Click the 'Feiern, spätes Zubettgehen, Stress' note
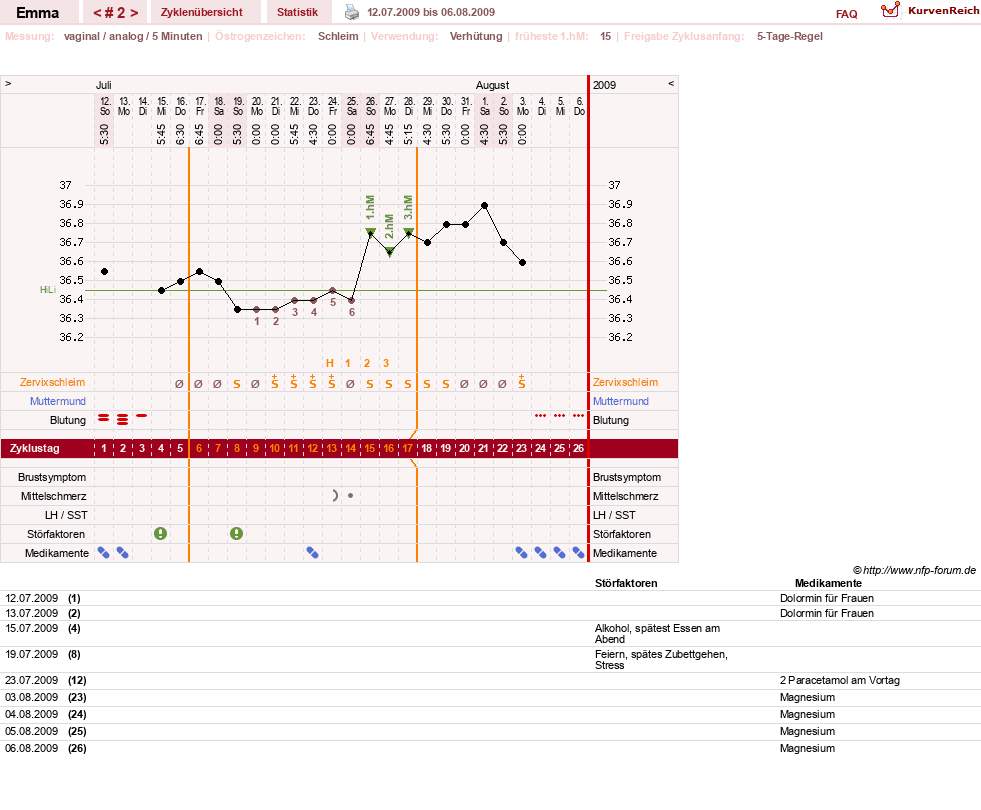The width and height of the screenshot is (981, 810). coord(661,660)
